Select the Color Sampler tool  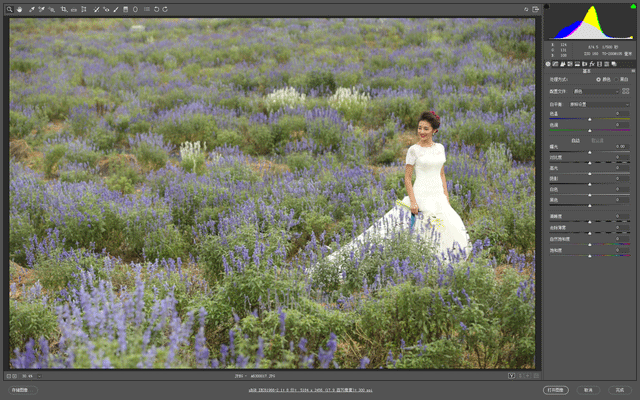coord(41,9)
